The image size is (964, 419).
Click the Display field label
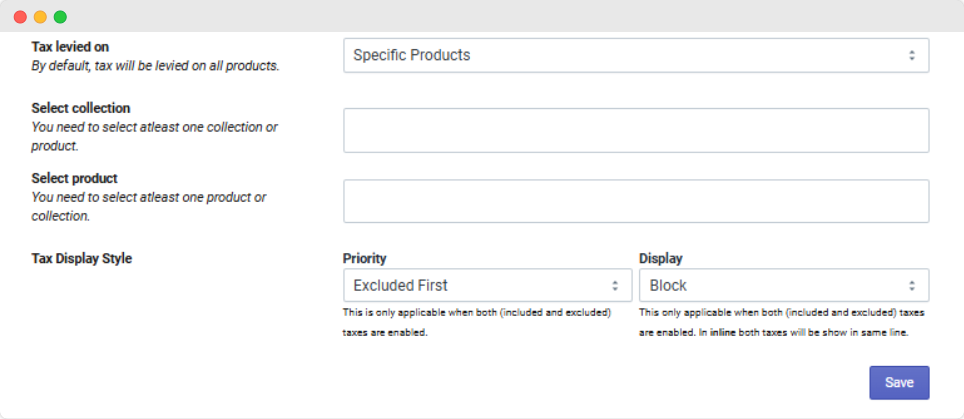[x=660, y=258]
